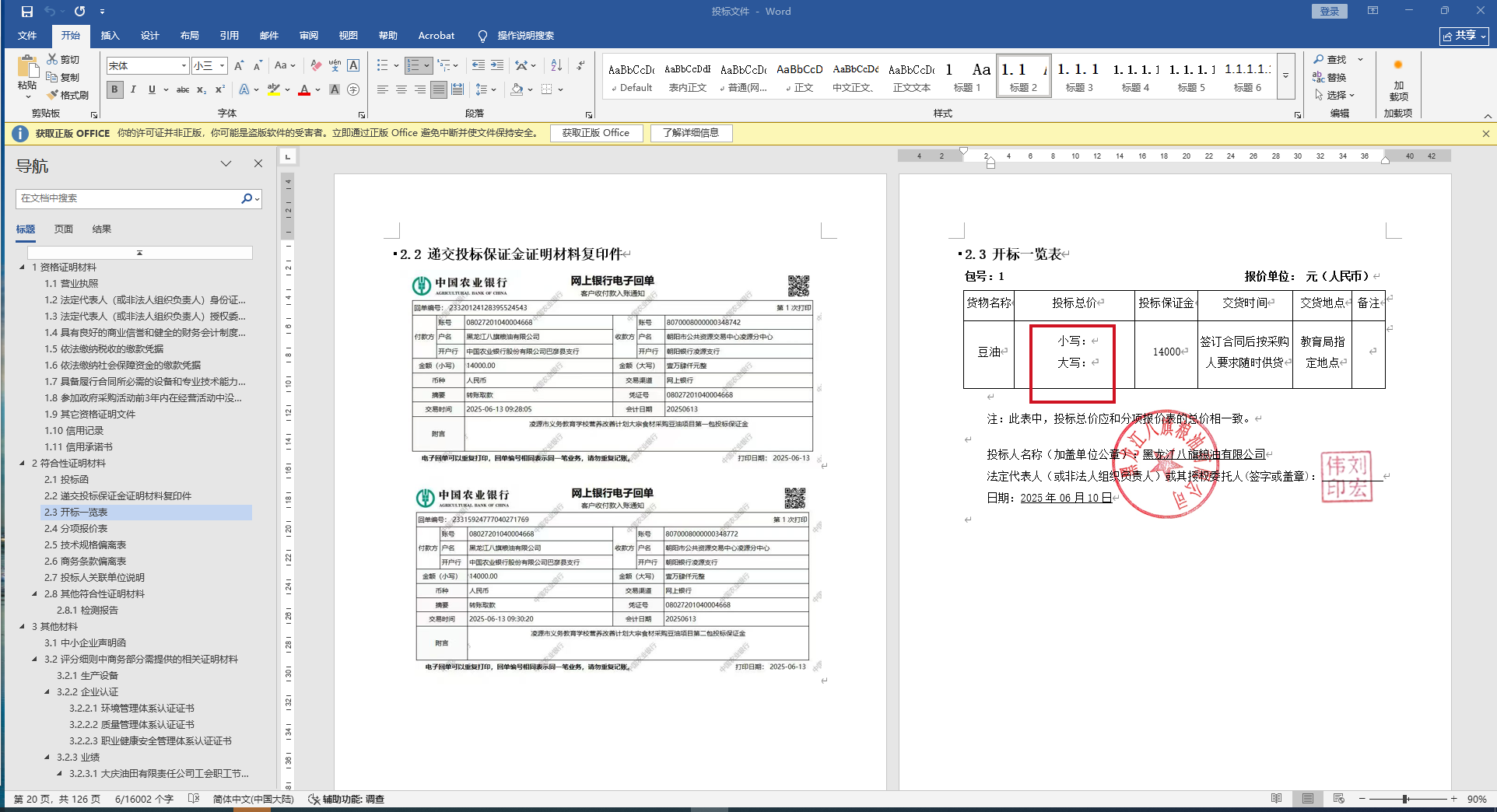Toggle character shading (gray A) button
Viewport: 1497px width, 812px height.
point(335,89)
